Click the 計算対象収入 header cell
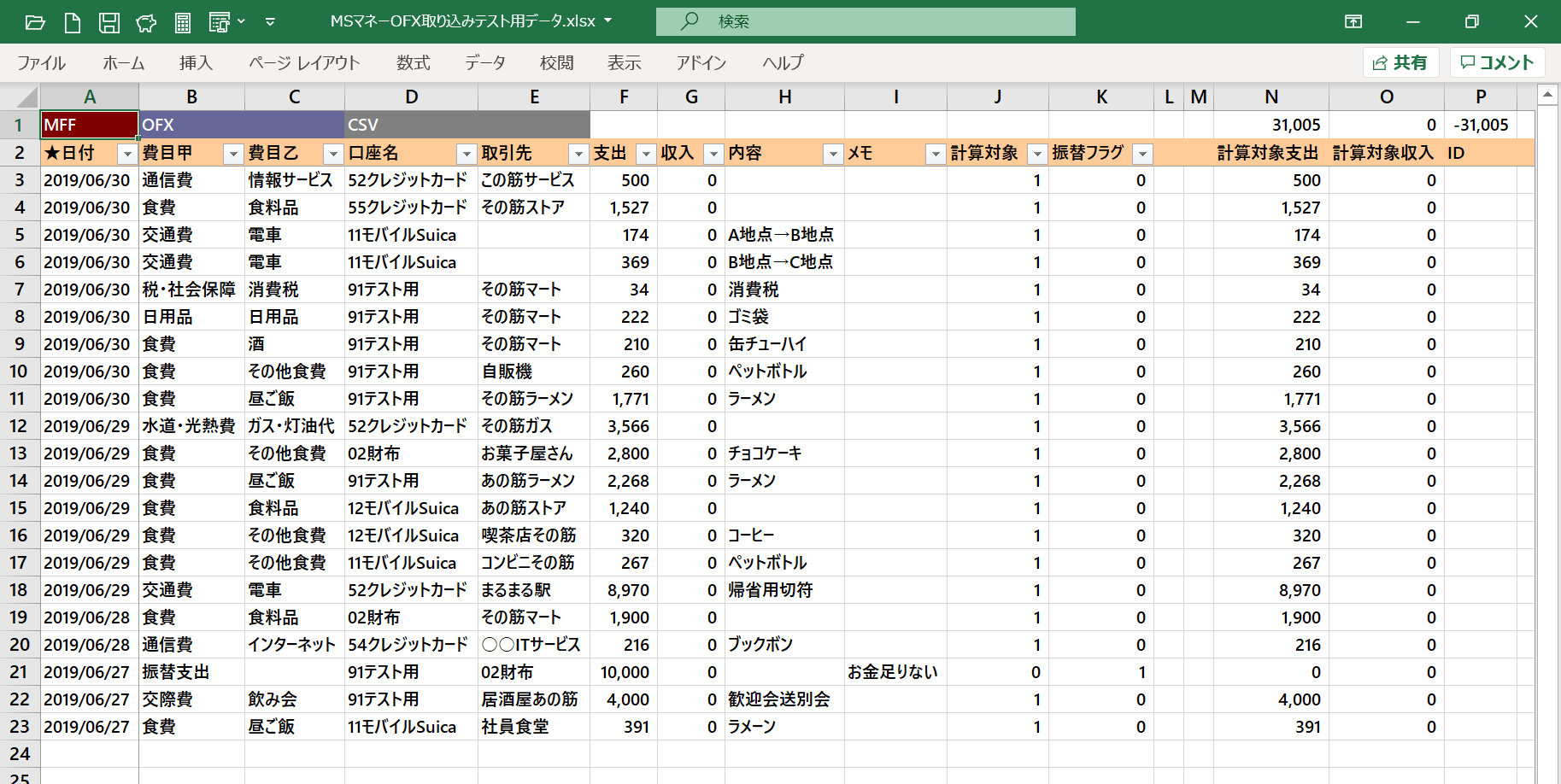The height and width of the screenshot is (784, 1561). click(1387, 153)
